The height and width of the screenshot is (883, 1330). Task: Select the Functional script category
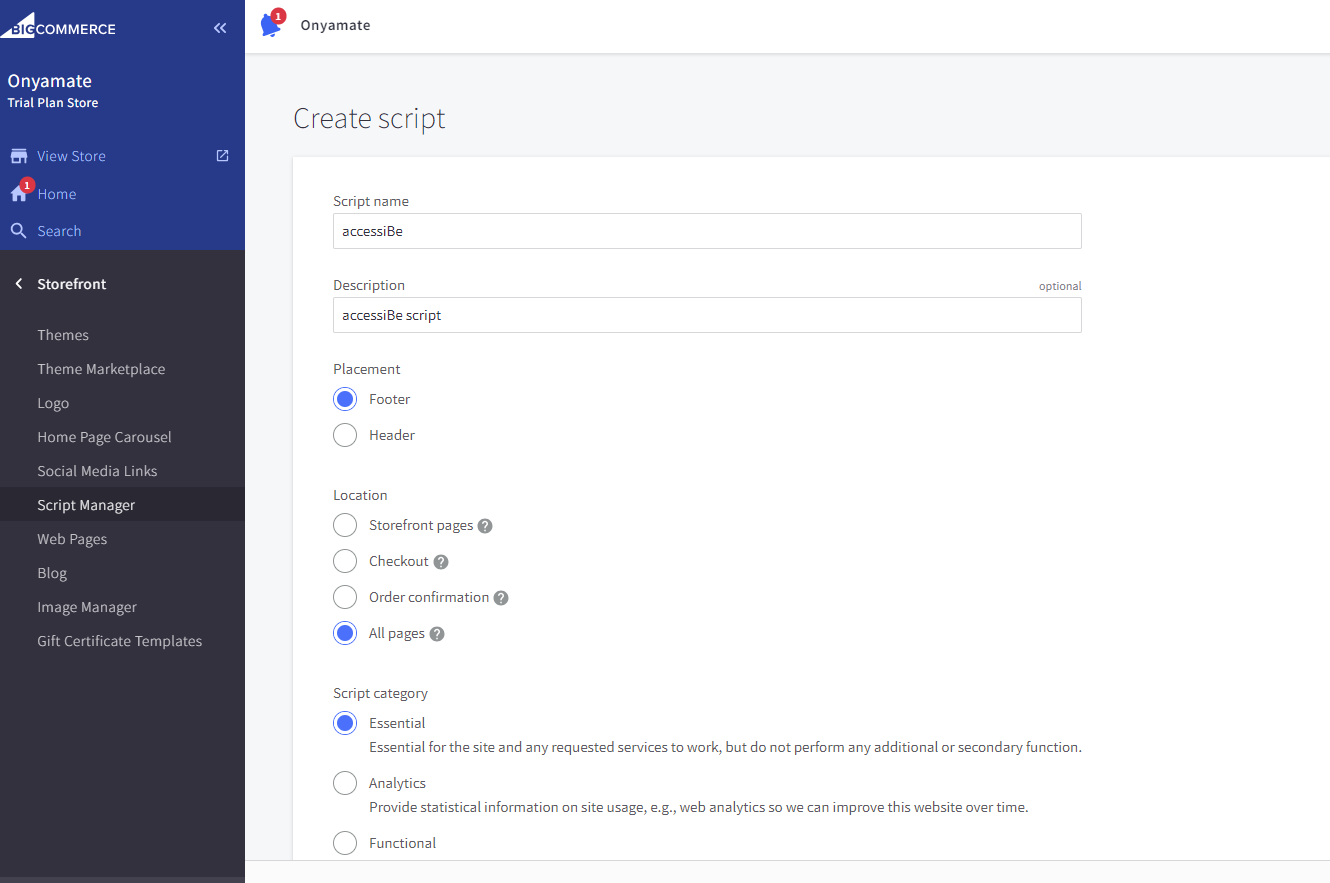[344, 842]
